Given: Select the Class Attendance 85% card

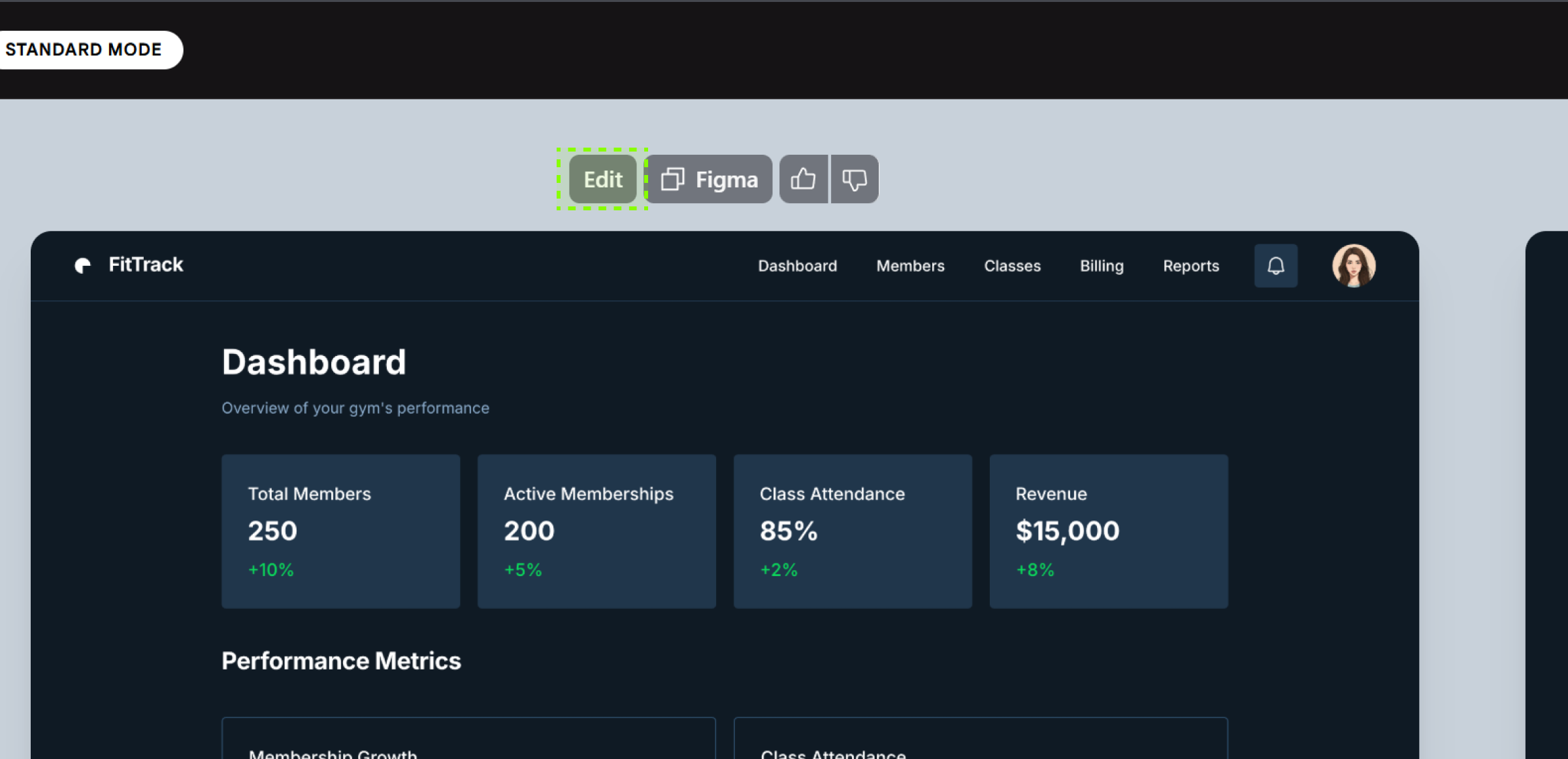Looking at the screenshot, I should (x=853, y=532).
